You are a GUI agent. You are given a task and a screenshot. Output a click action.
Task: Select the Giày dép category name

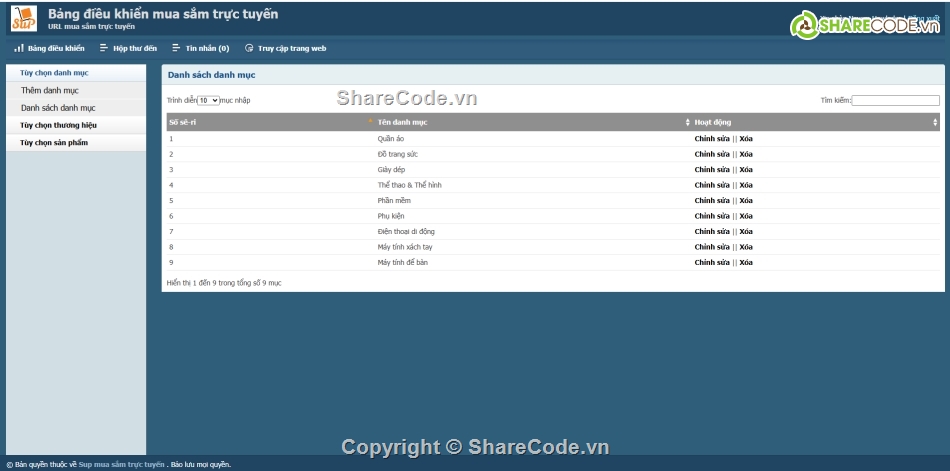[x=391, y=170]
